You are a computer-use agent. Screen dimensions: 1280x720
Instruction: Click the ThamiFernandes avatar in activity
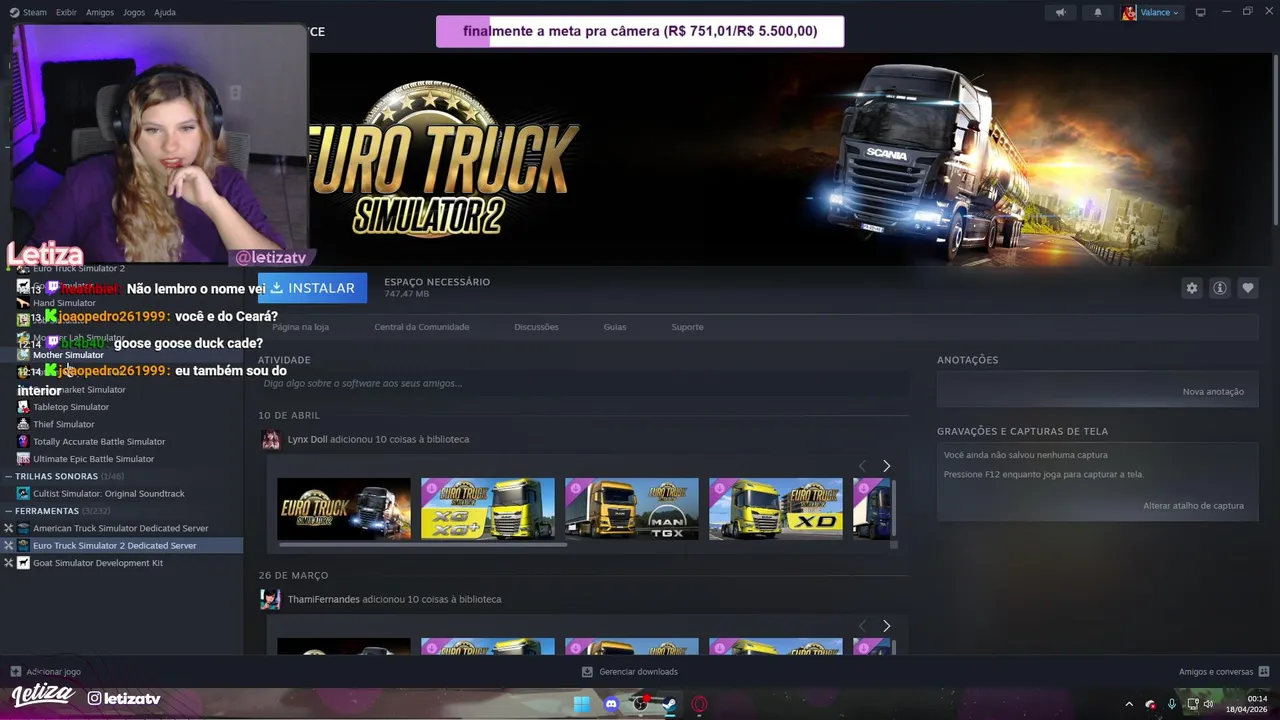tap(270, 599)
